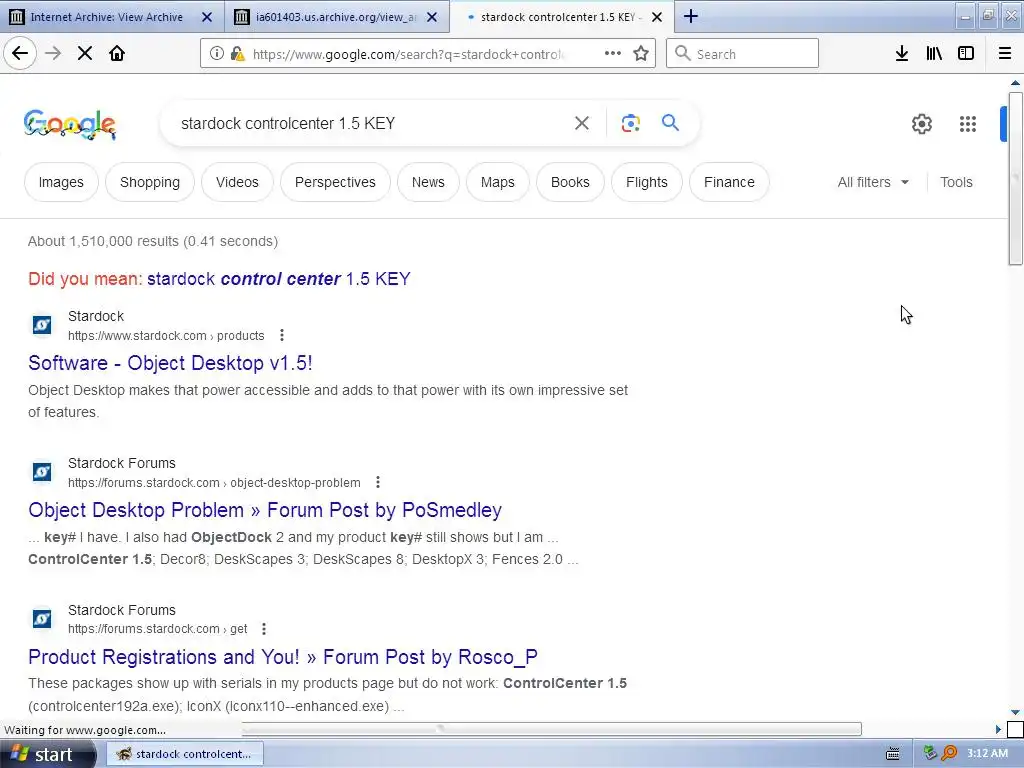Image resolution: width=1024 pixels, height=768 pixels.
Task: Click the 3:12 AM taskbar clock
Action: tap(987, 753)
